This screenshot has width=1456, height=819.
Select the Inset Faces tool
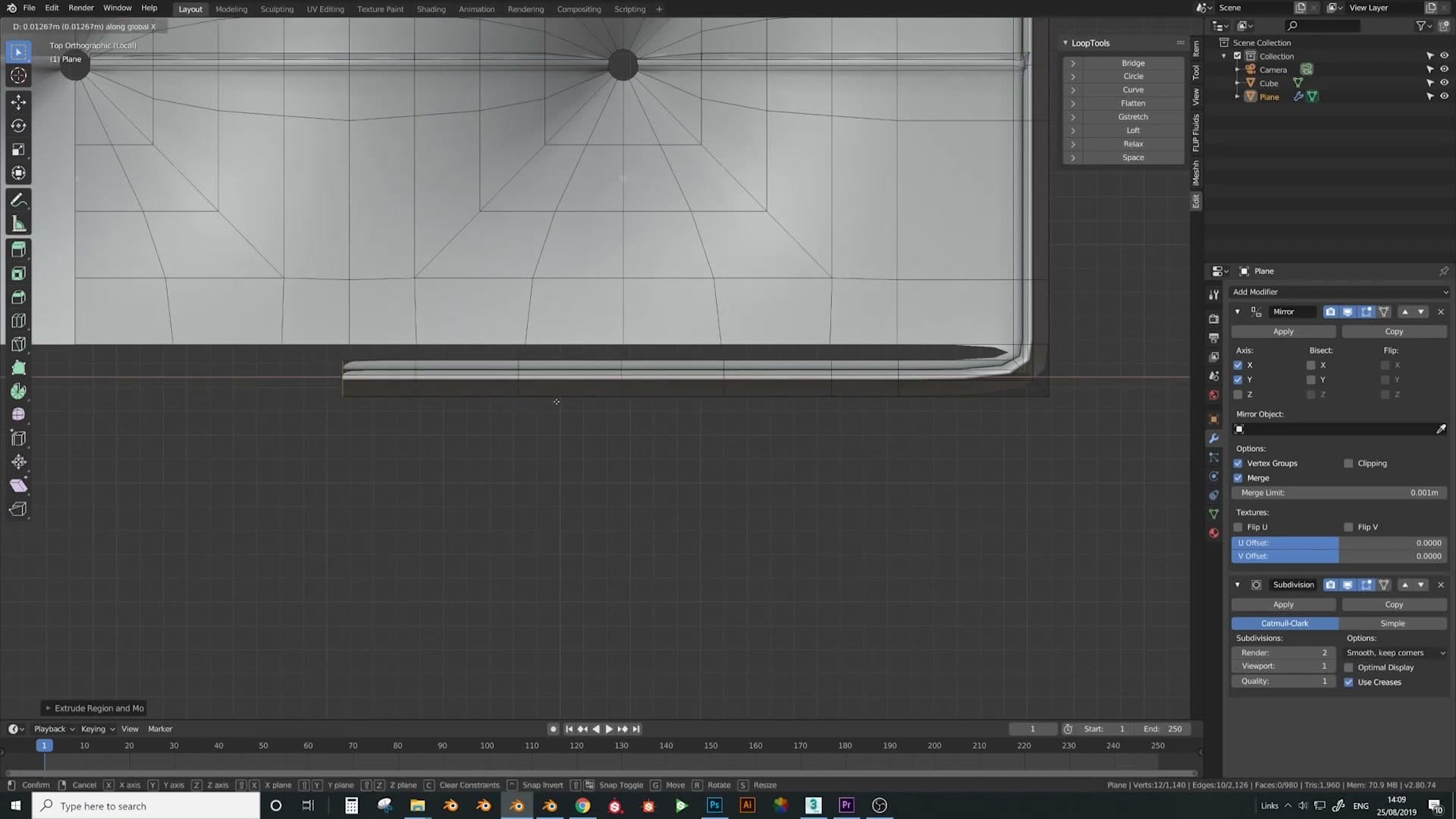(19, 273)
